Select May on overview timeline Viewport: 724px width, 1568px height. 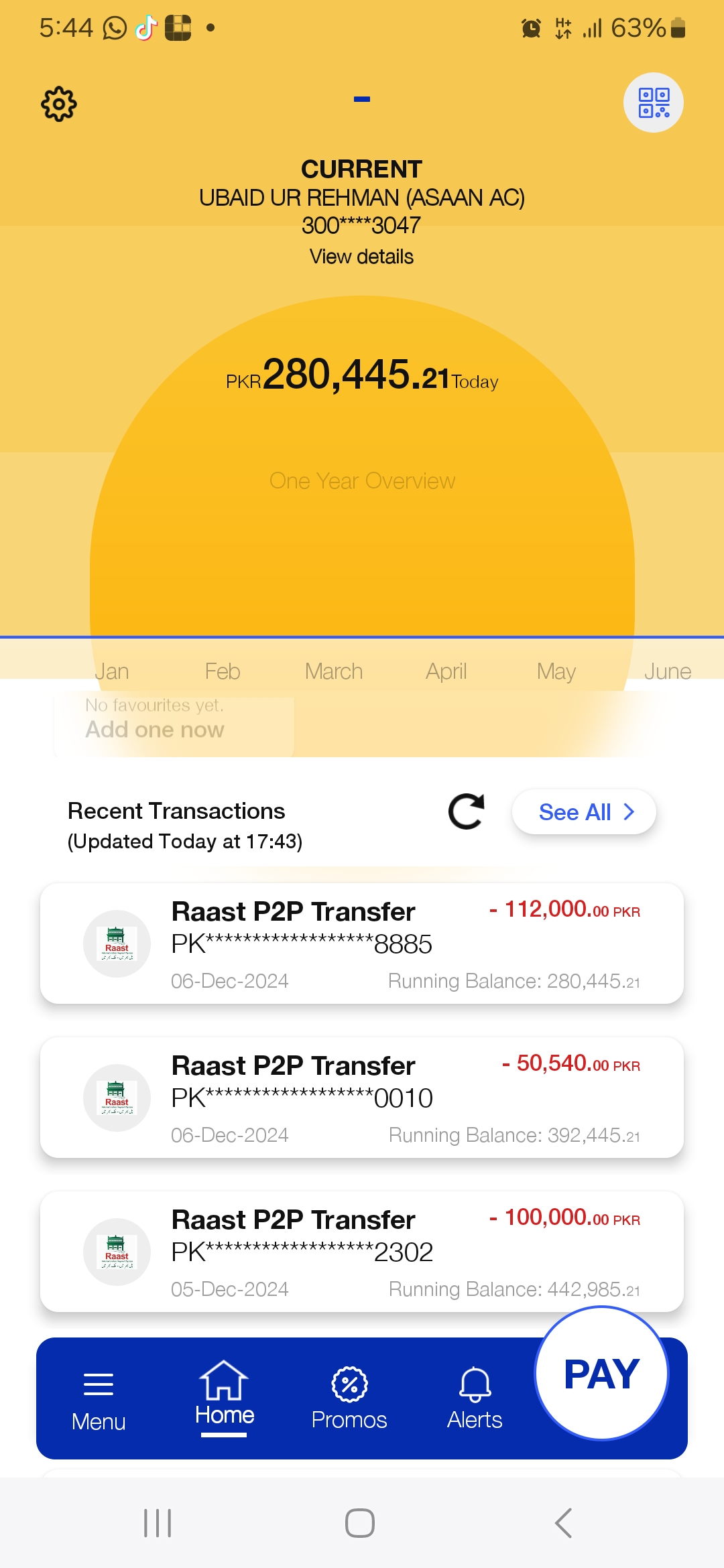(x=556, y=671)
